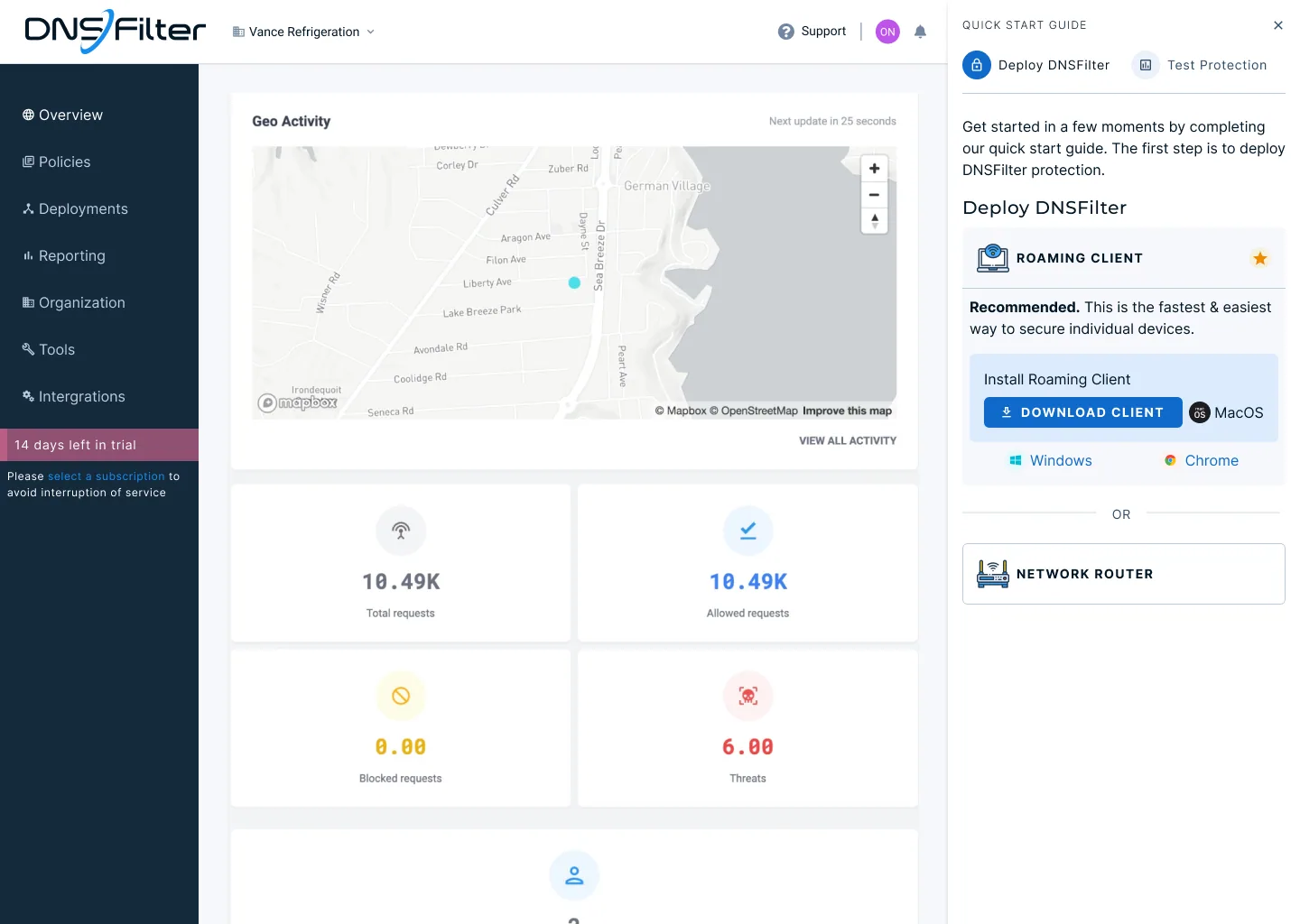Click the select a subscription link

(107, 476)
